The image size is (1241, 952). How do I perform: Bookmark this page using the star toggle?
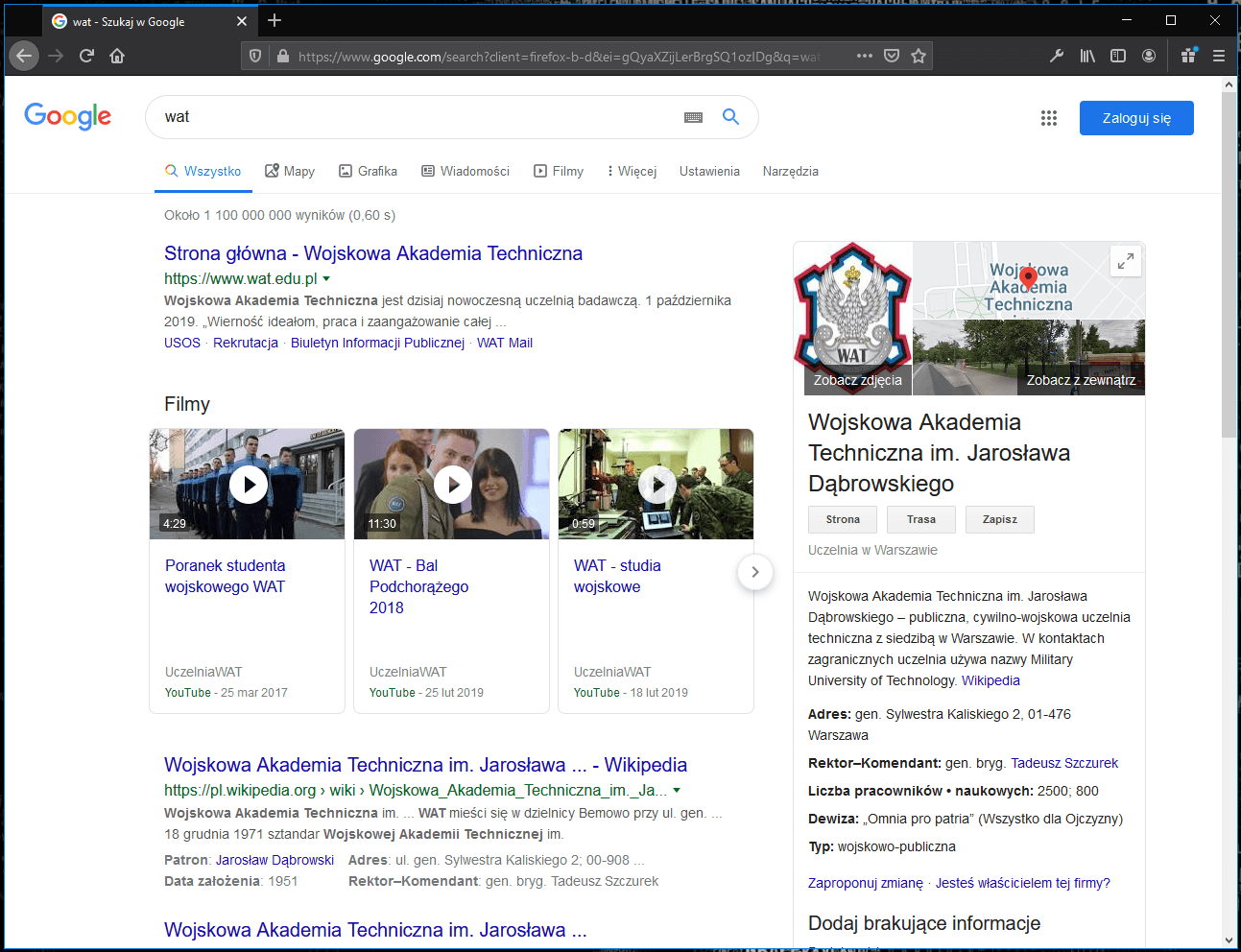pos(916,56)
